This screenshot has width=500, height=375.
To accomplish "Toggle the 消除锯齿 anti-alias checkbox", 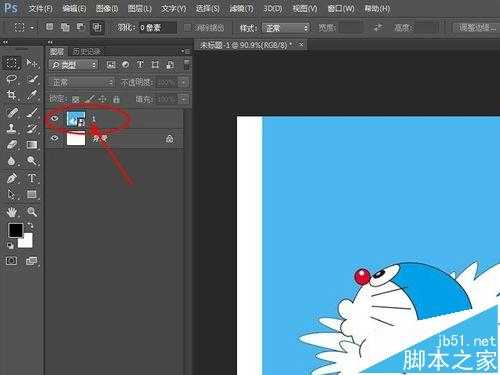I will (187, 28).
